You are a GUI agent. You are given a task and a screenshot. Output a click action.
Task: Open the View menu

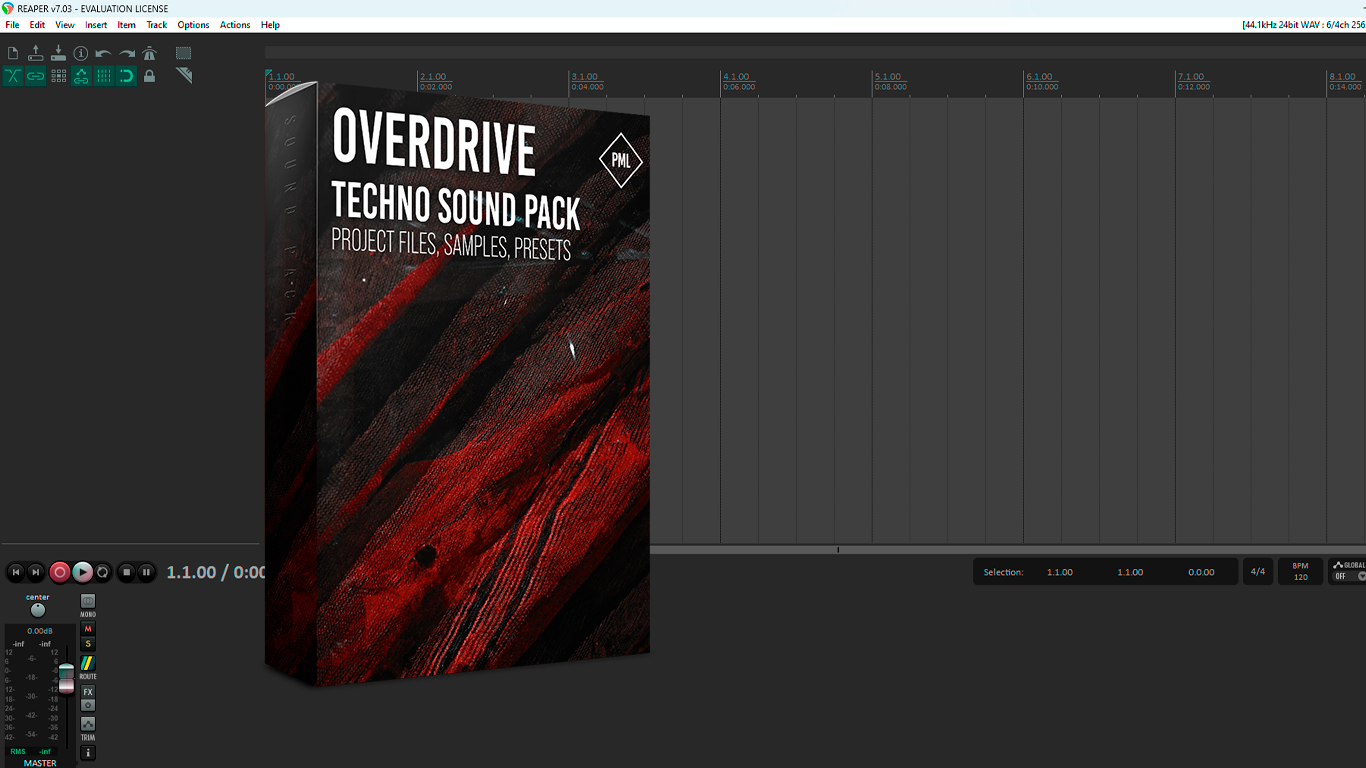65,25
